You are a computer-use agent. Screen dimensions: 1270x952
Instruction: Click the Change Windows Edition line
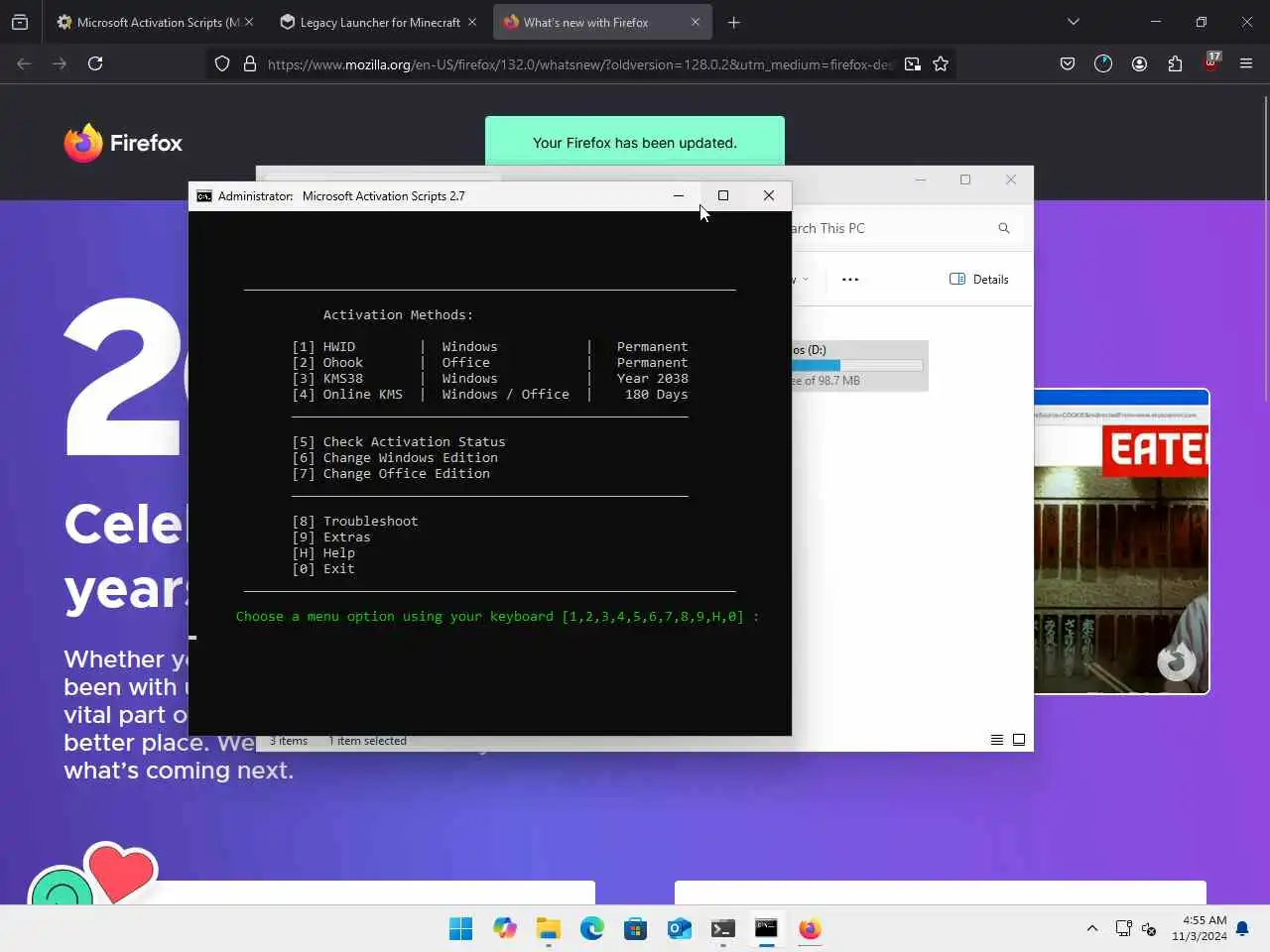tap(395, 458)
